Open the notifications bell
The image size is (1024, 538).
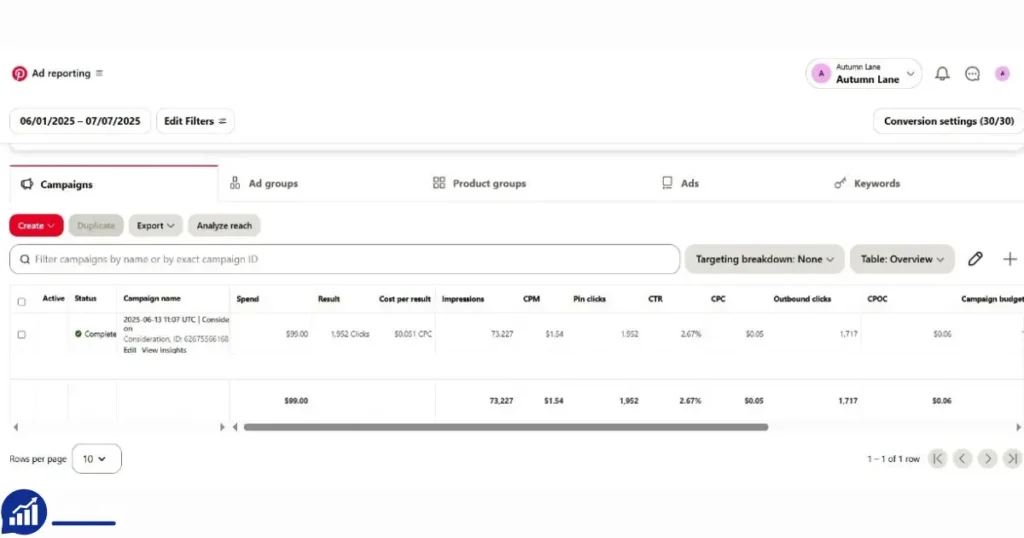942,74
